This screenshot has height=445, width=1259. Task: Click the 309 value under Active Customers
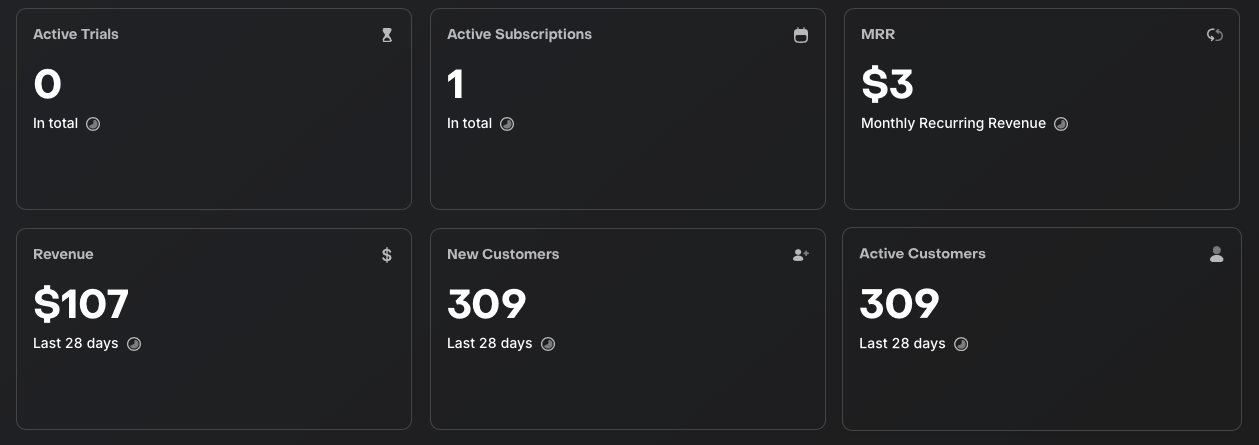(x=899, y=304)
